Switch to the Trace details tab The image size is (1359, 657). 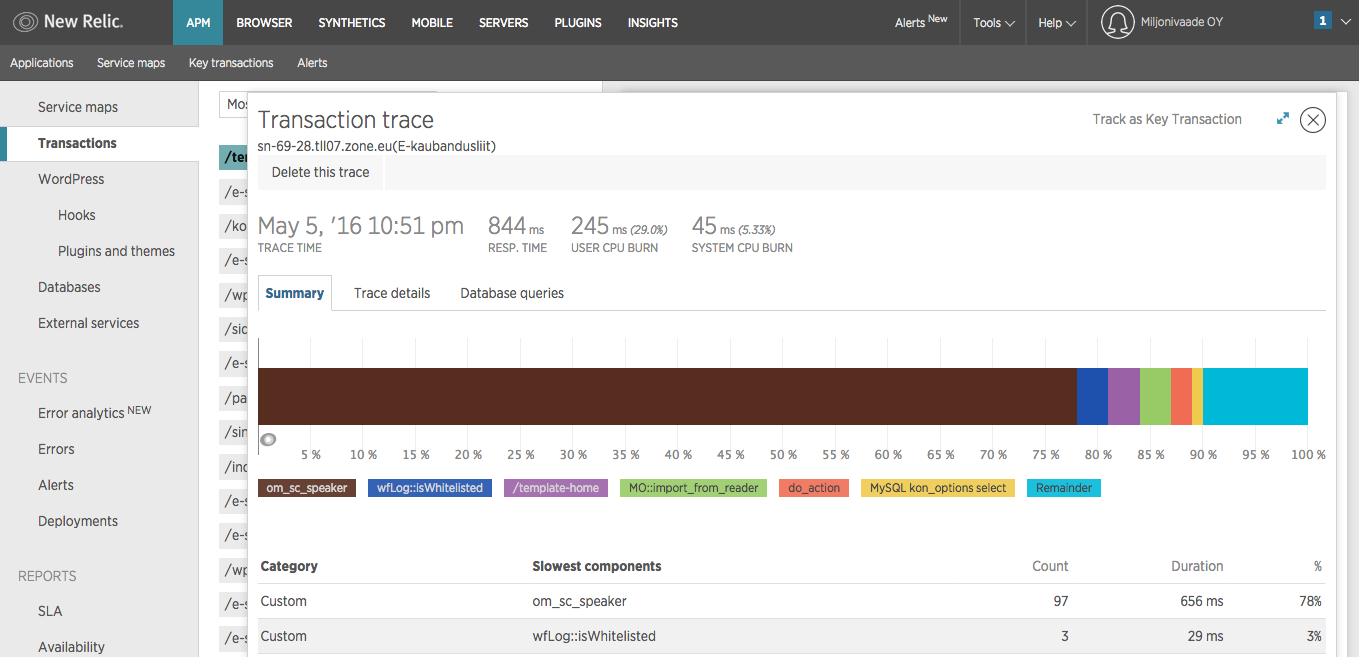click(392, 293)
